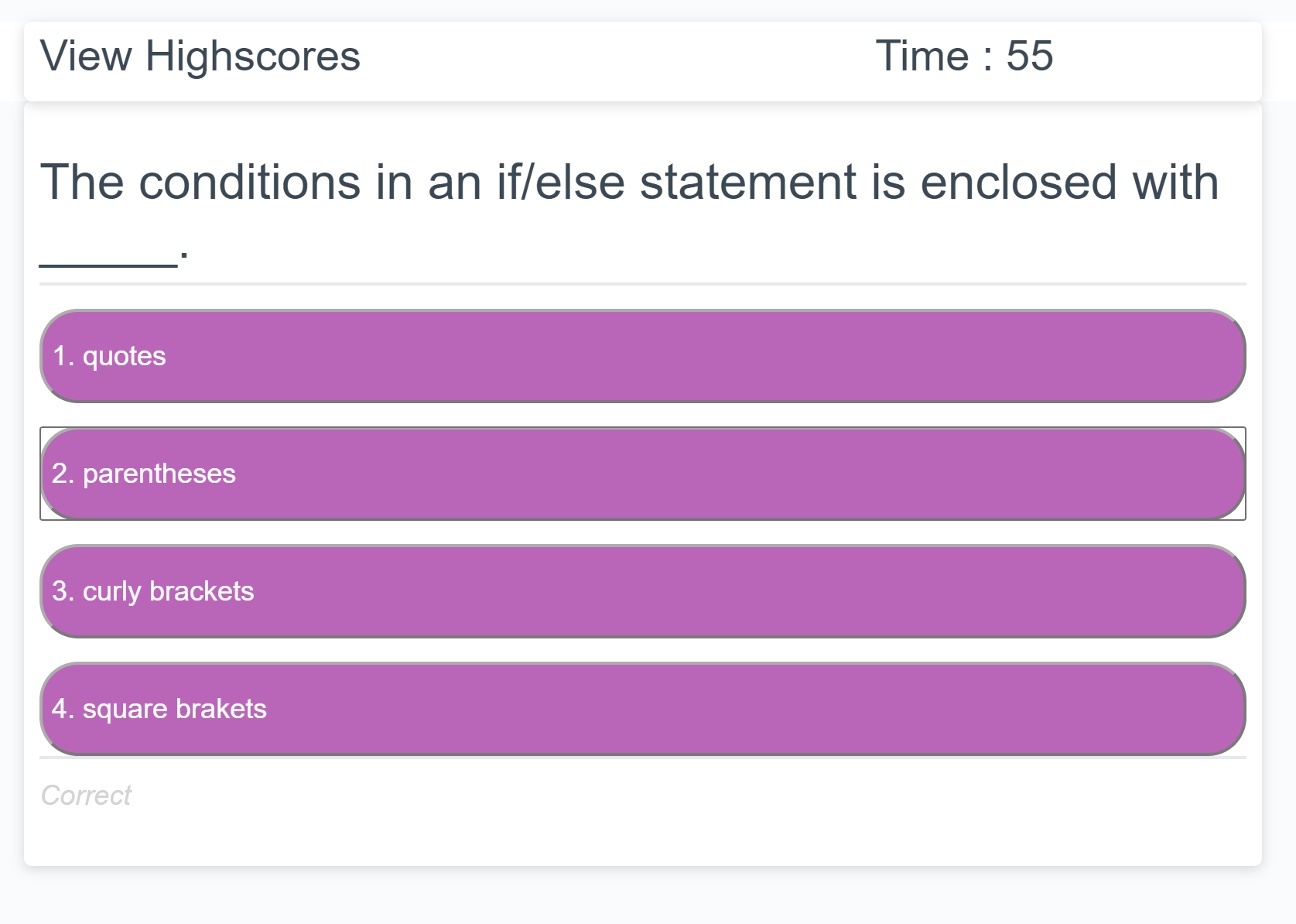This screenshot has width=1296, height=924.
Task: Choose the 2. parentheses answer
Action: 642,474
